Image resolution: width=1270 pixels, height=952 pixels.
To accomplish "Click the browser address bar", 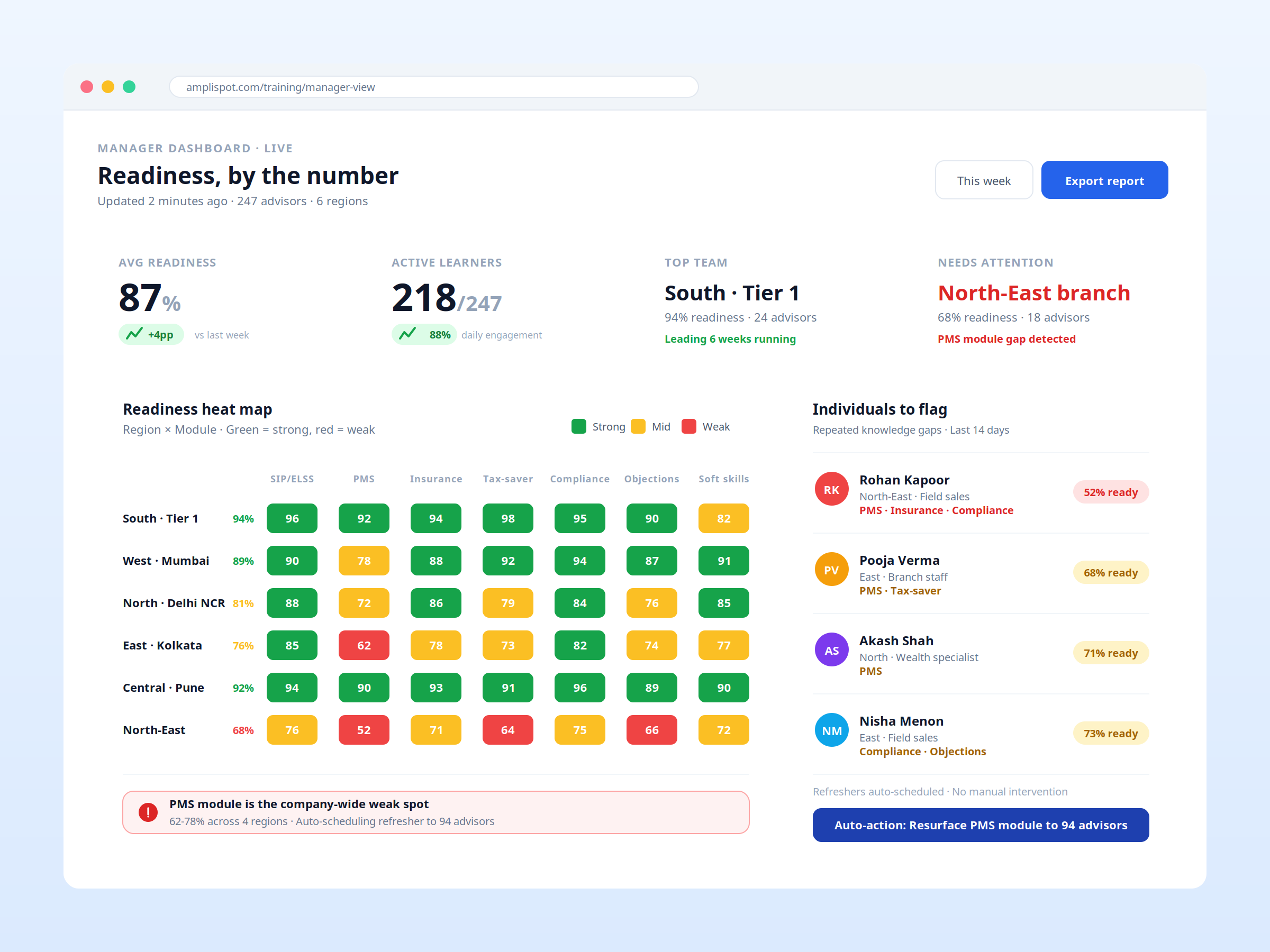I will point(433,87).
